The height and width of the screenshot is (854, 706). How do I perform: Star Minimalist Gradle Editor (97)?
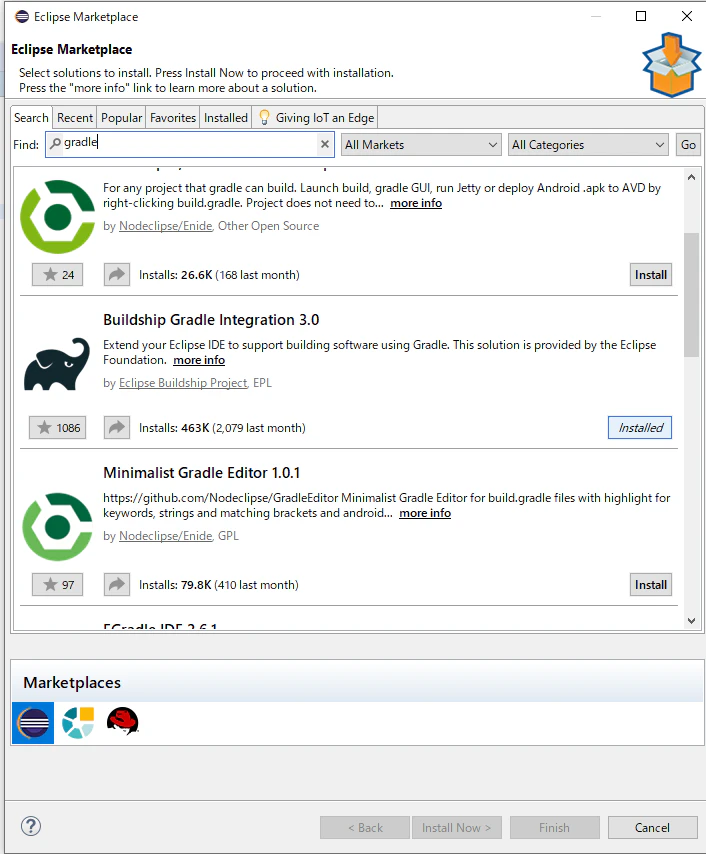click(x=57, y=584)
